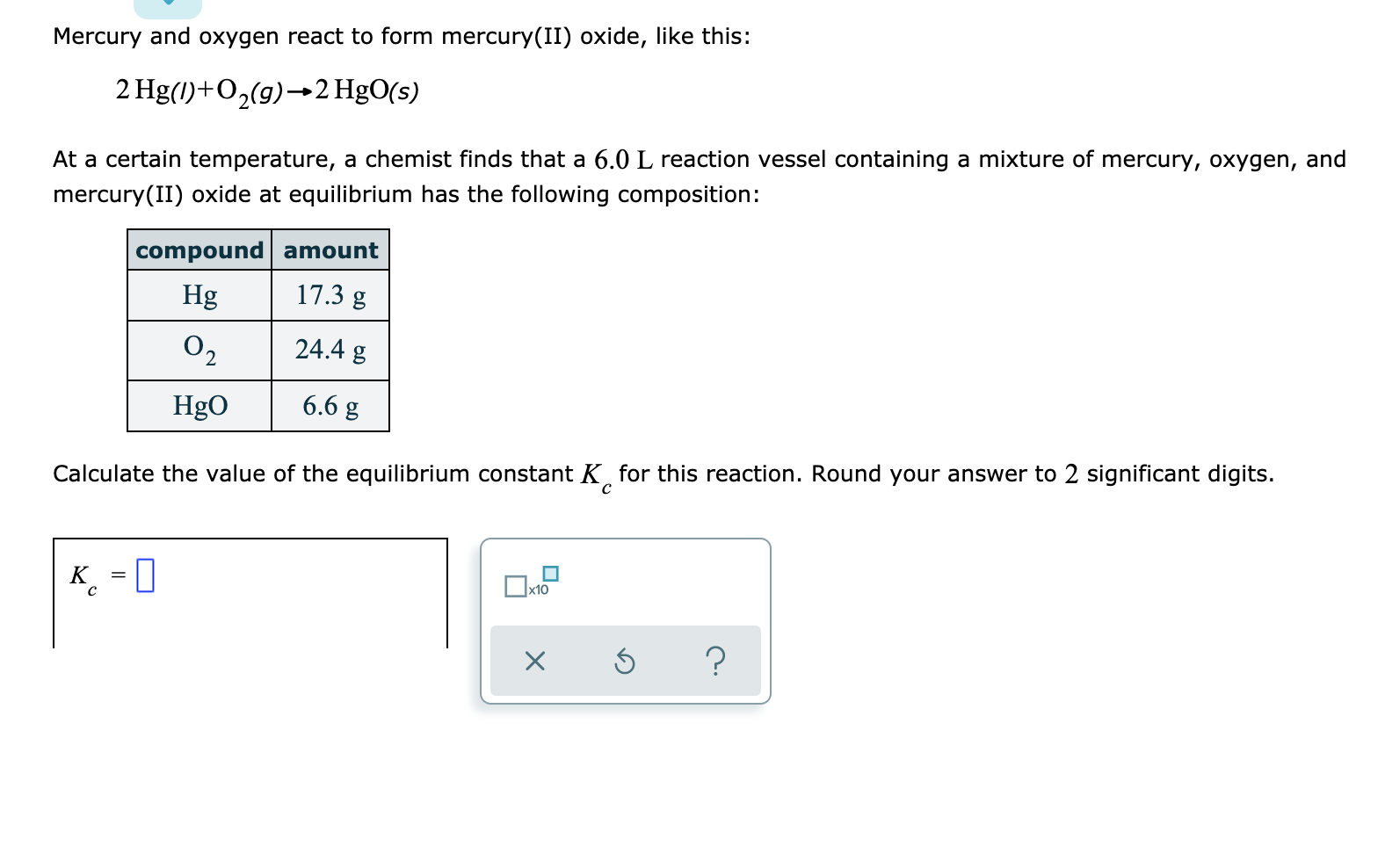
Task: Select the X clear-answer icon
Action: pos(536,662)
